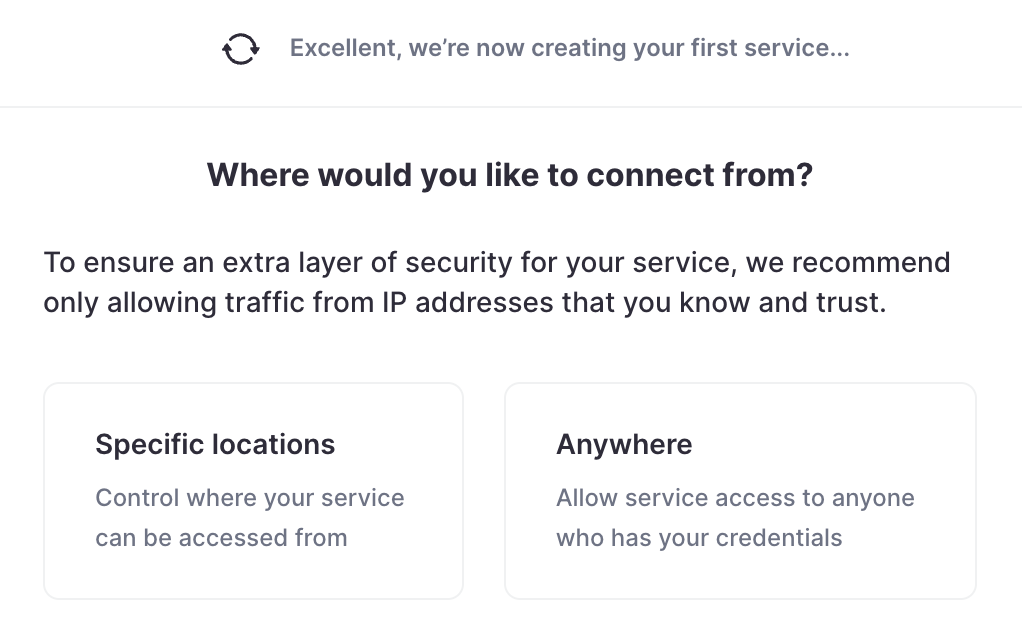Click the loading spinner beside the status text
This screenshot has height=618, width=1022.
point(240,47)
